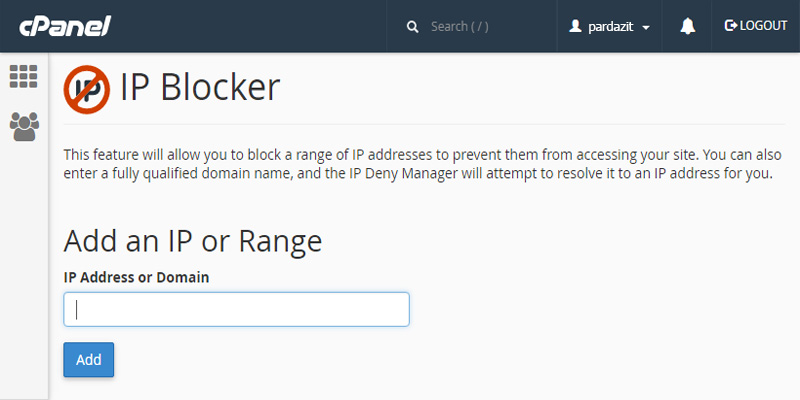The width and height of the screenshot is (800, 400).
Task: Click empty space in the left sidebar
Action: point(23,280)
